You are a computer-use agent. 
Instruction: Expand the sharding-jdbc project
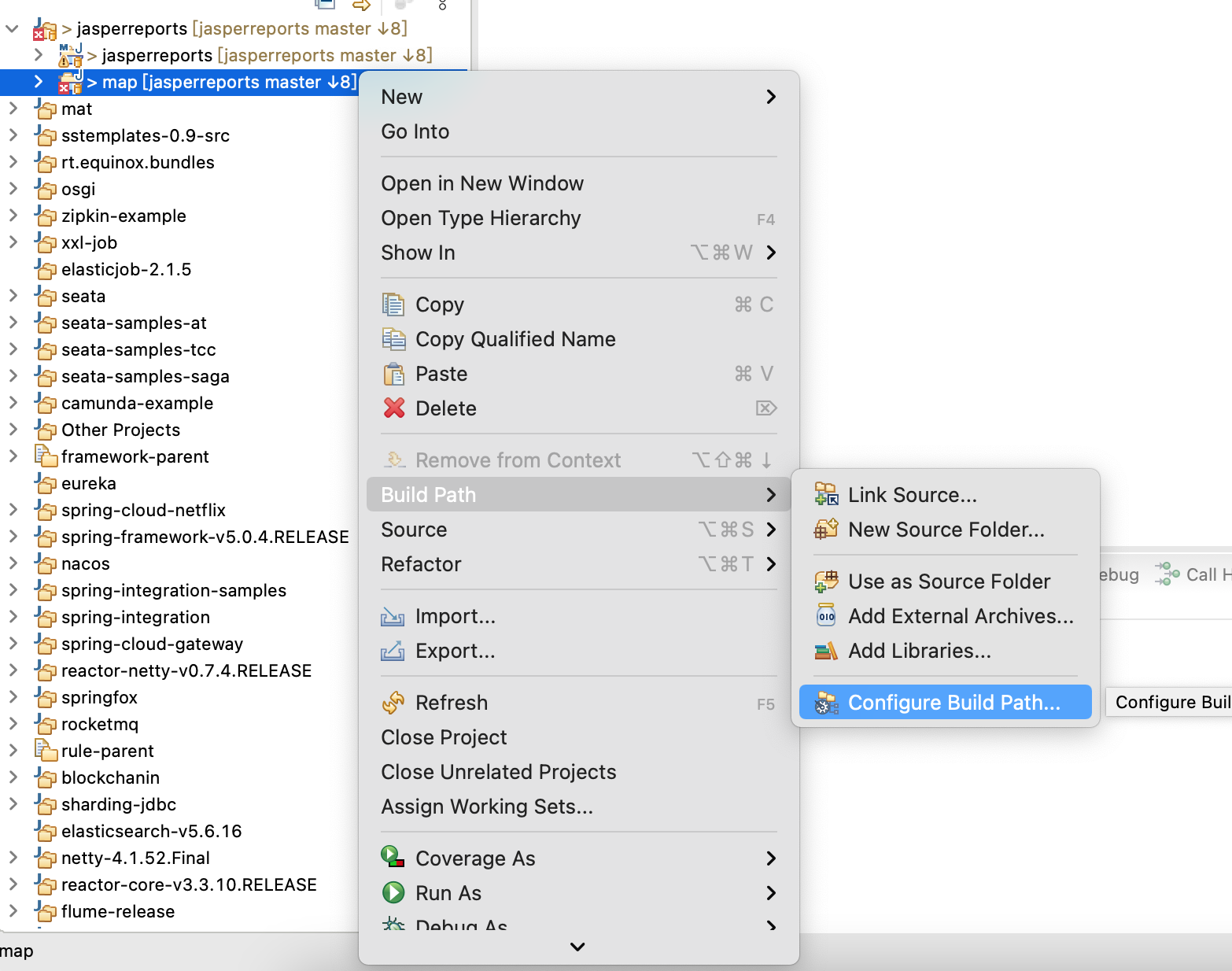coord(13,804)
